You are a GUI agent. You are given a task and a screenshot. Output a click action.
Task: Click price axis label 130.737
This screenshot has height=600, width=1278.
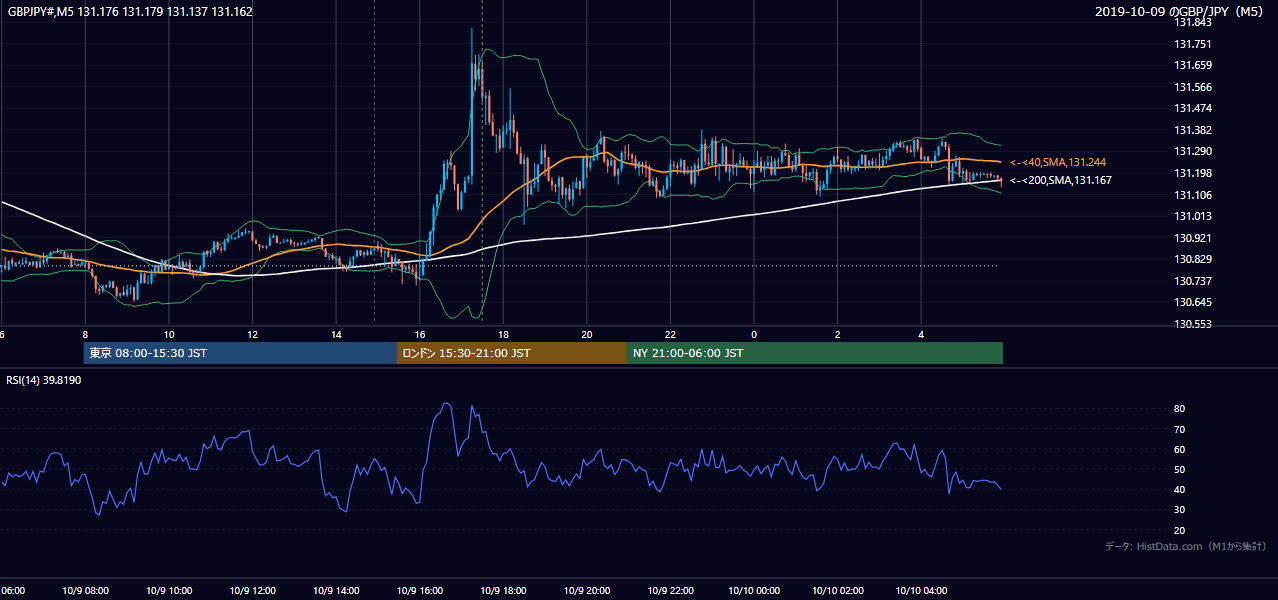point(1193,281)
